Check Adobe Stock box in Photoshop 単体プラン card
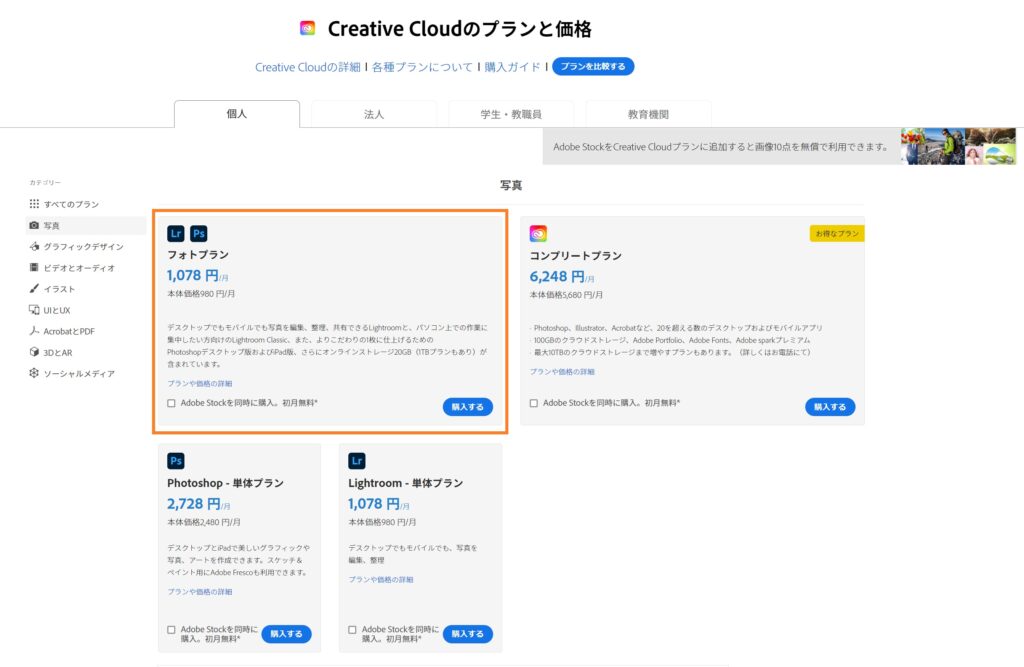Screen dimensions: 1024x667 click(171, 630)
